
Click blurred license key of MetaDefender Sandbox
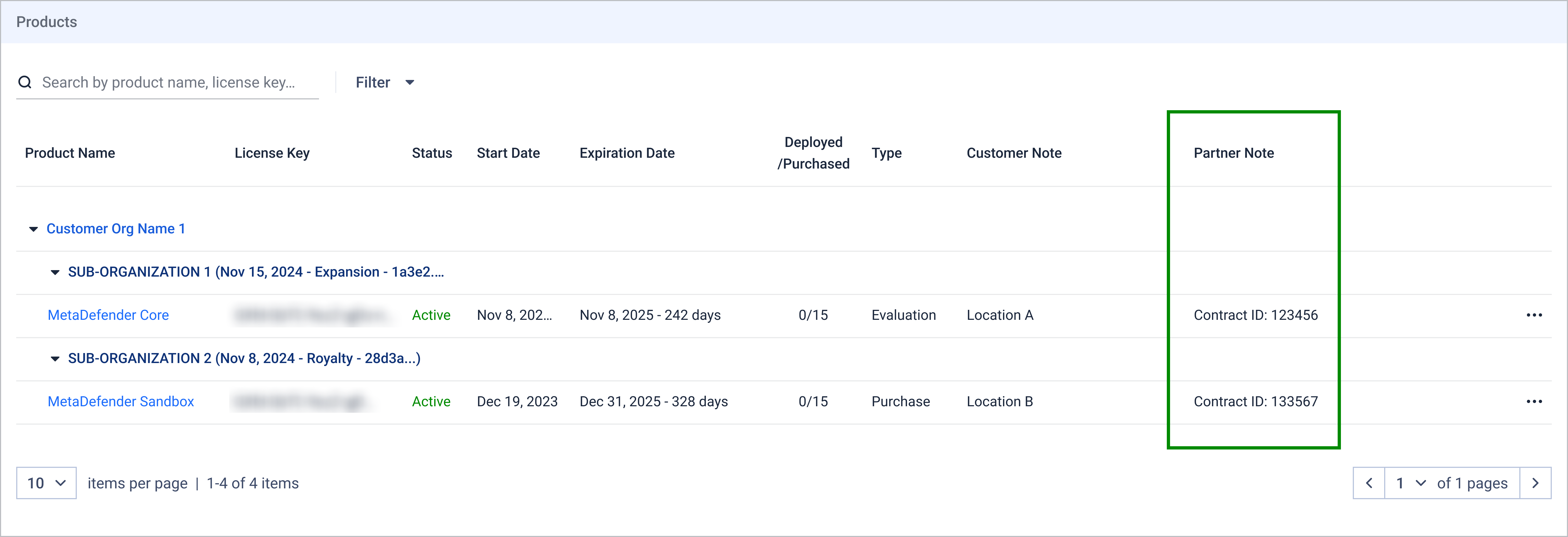[x=301, y=401]
